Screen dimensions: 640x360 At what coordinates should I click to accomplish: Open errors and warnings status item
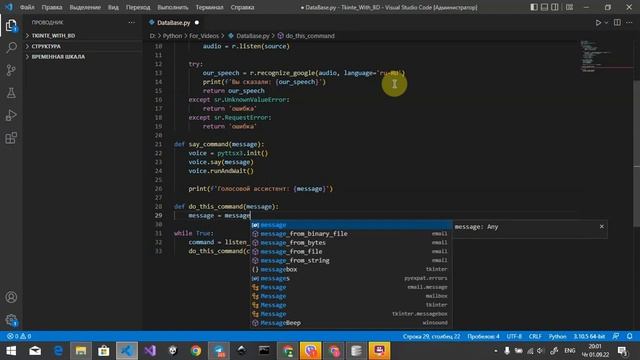click(x=19, y=336)
